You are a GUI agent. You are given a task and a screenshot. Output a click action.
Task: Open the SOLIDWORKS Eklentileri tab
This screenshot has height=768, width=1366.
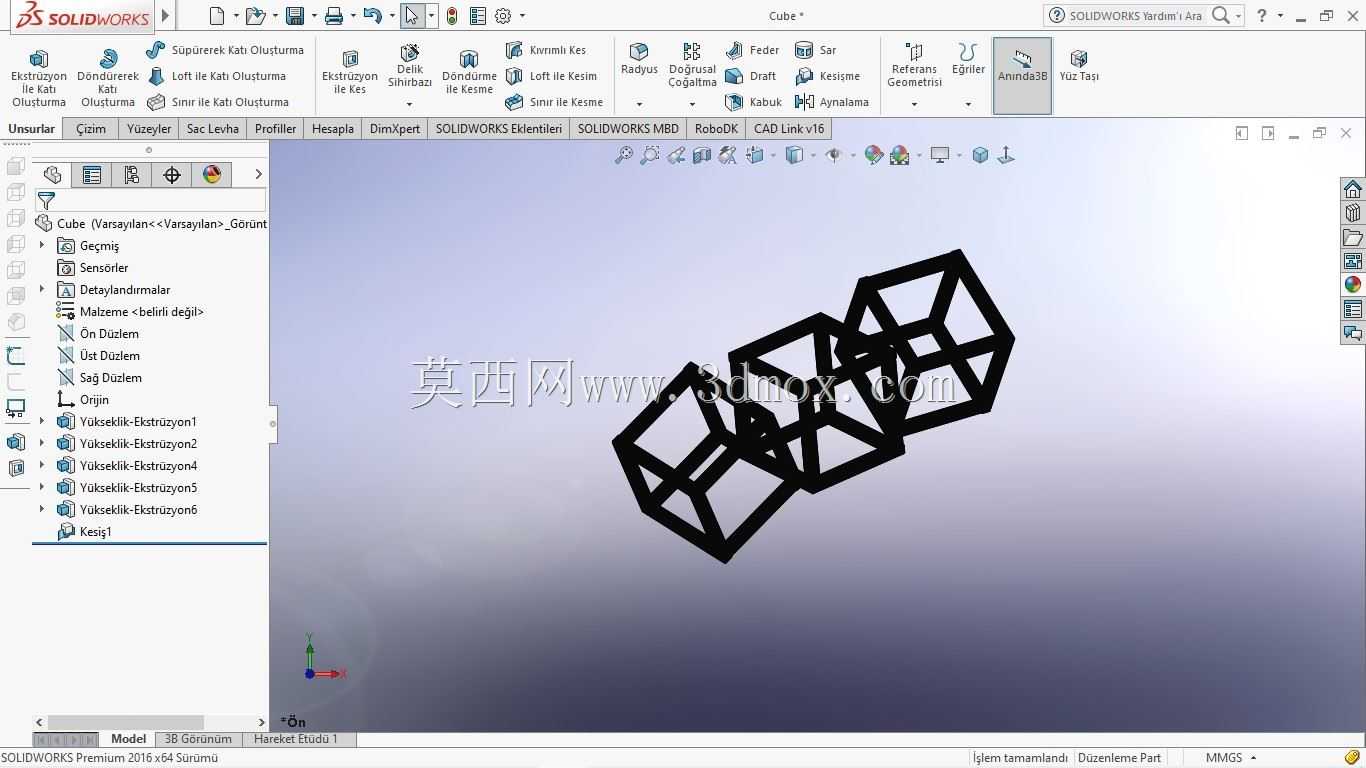(499, 128)
